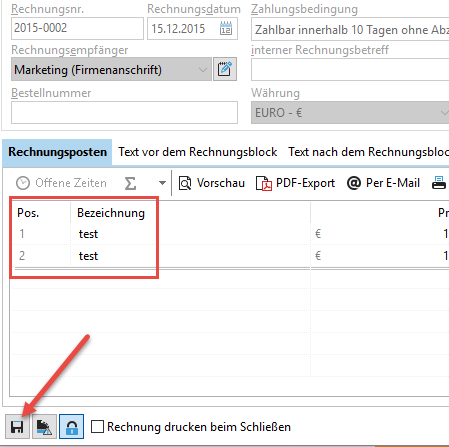Click the printer icon in the toolbar
Viewport: 449px width, 447px height.
coord(439,183)
